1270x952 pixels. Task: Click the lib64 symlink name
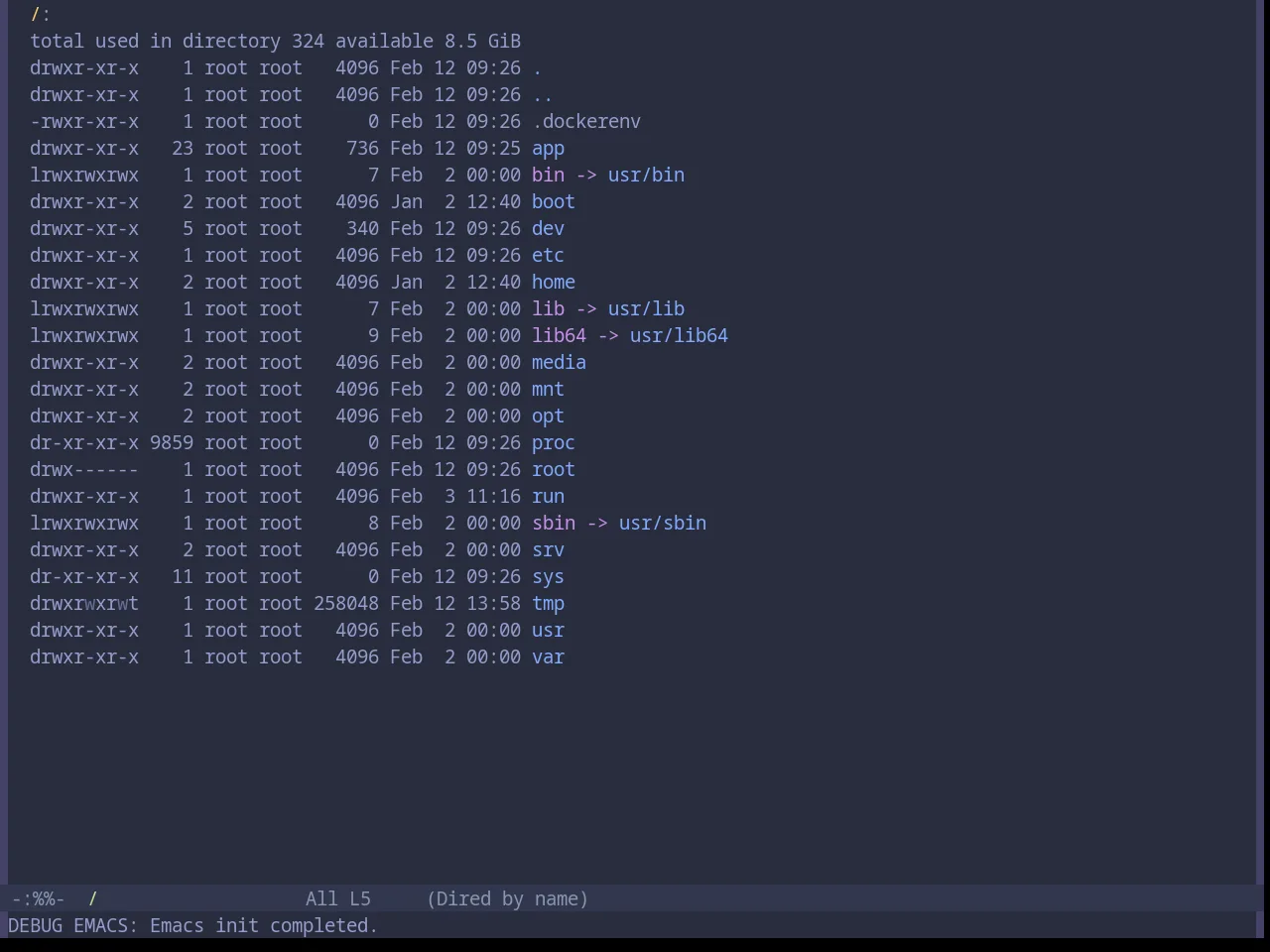[x=559, y=336]
